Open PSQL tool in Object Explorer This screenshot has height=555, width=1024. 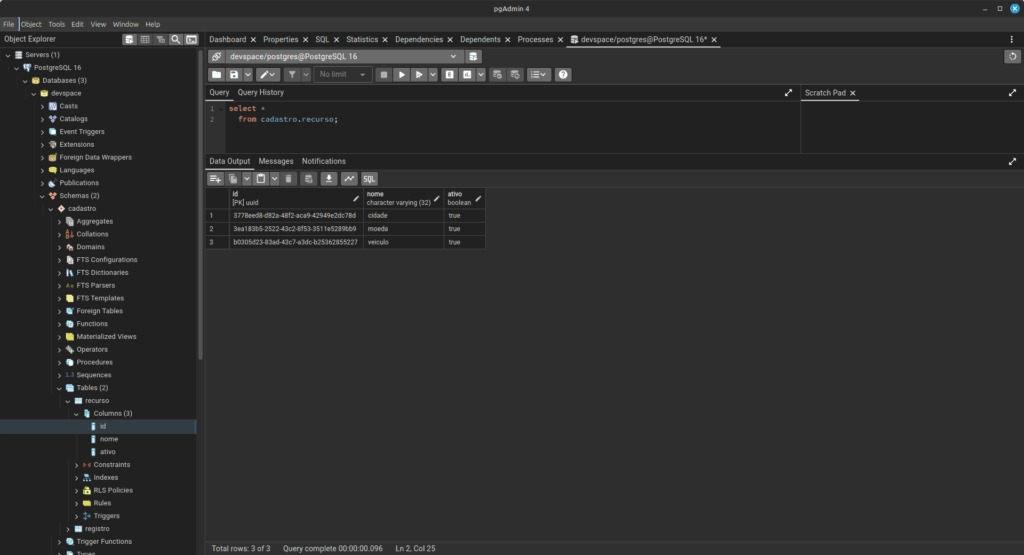click(x=191, y=40)
